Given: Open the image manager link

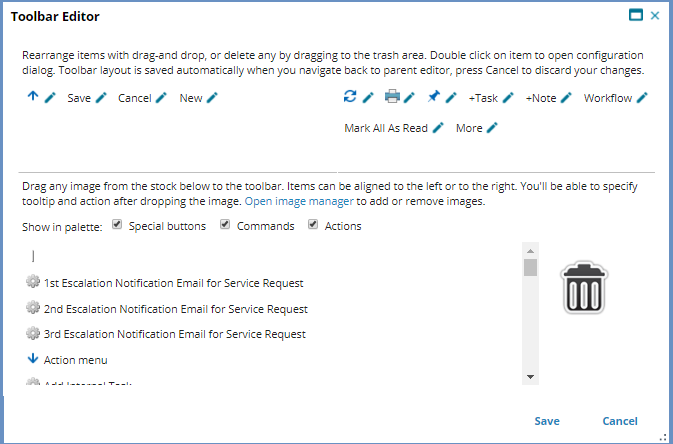Looking at the screenshot, I should pos(299,201).
